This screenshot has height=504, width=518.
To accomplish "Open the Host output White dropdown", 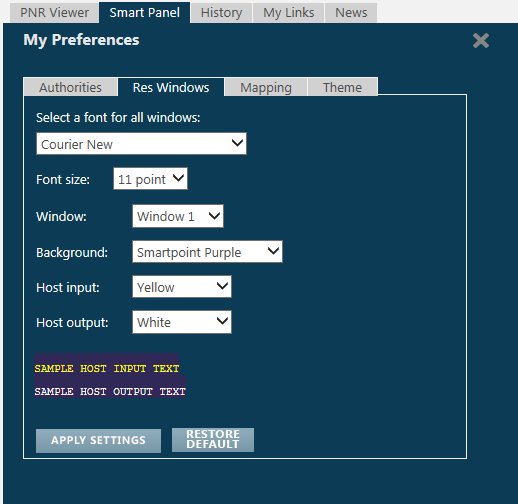I will (182, 322).
